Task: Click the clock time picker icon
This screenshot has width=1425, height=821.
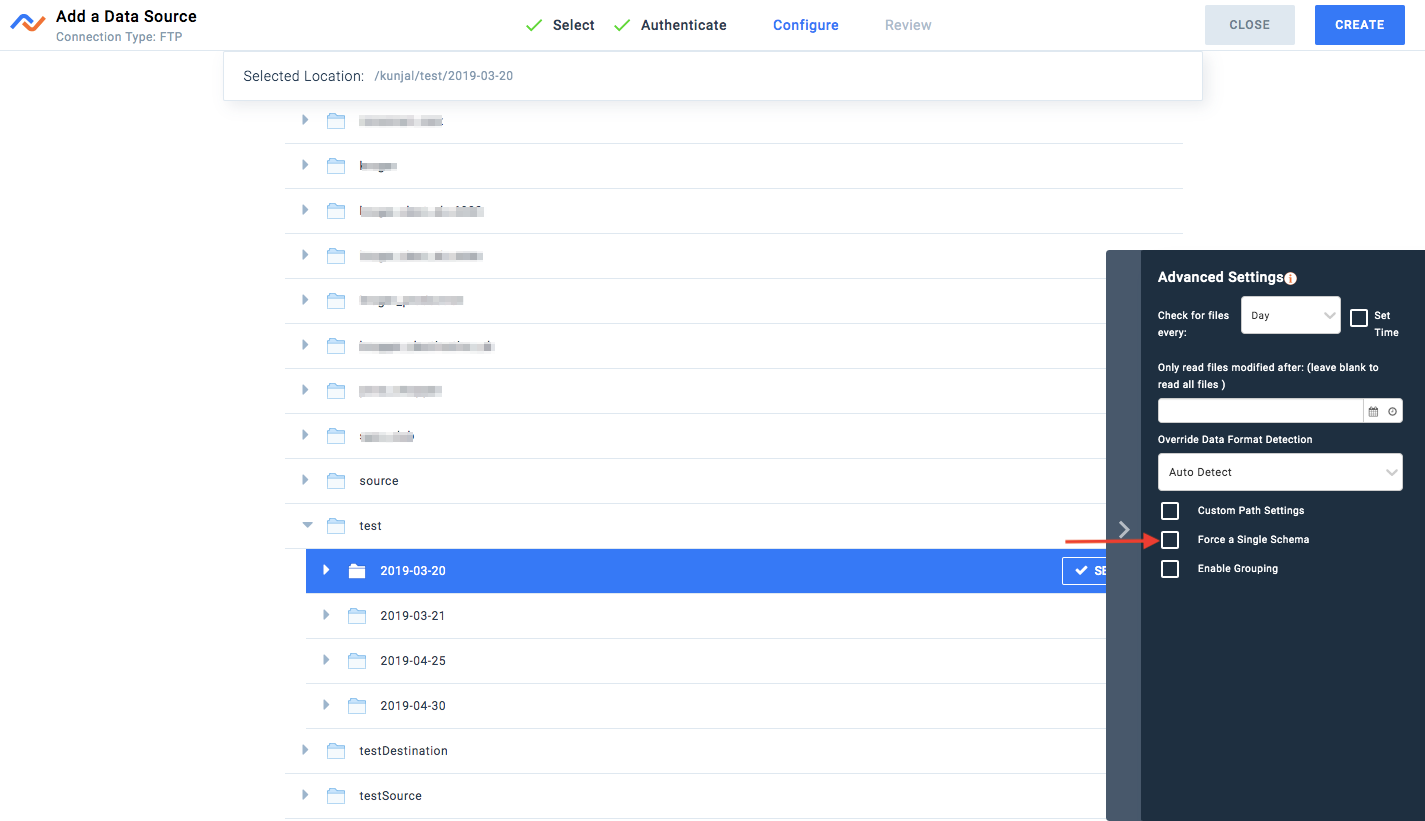Action: pos(1392,411)
